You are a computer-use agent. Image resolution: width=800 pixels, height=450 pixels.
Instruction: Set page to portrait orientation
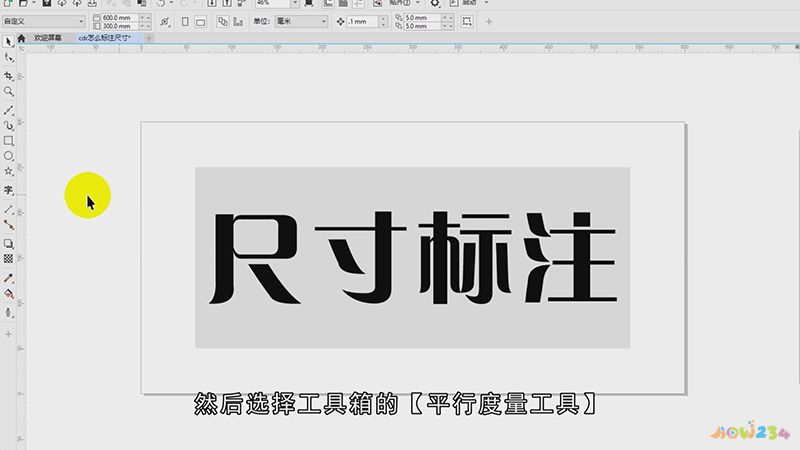(x=185, y=21)
